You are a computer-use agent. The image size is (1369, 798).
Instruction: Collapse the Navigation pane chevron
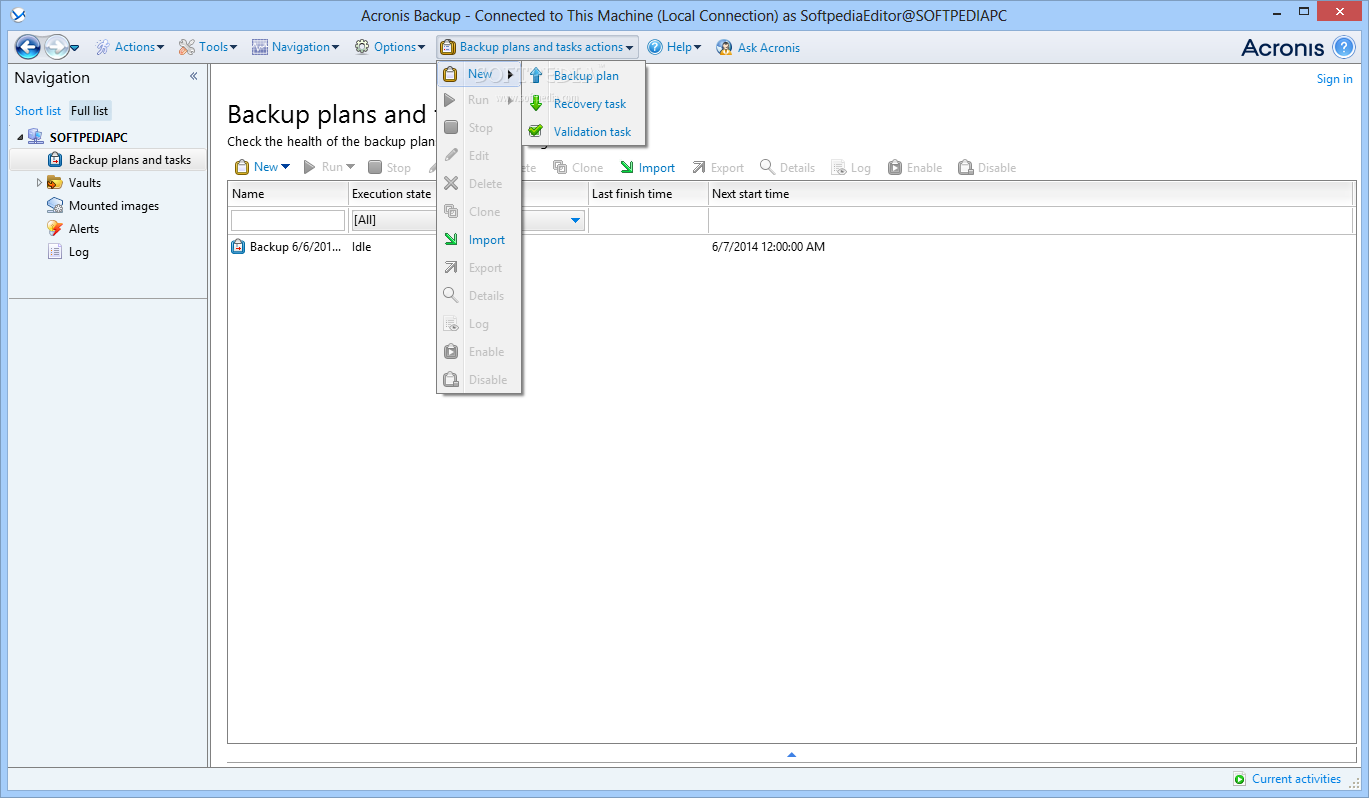[x=194, y=77]
